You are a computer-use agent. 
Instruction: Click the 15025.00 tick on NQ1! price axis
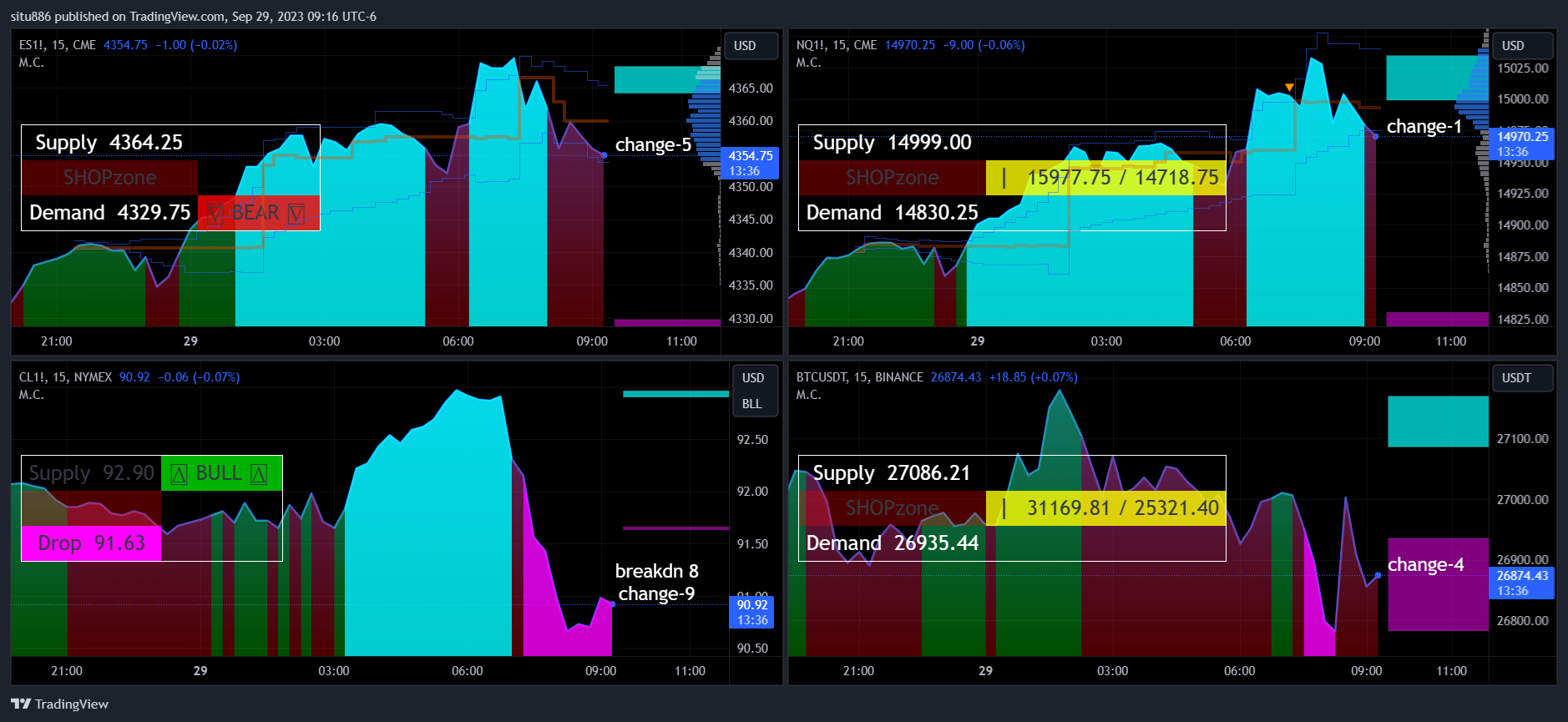[1523, 68]
